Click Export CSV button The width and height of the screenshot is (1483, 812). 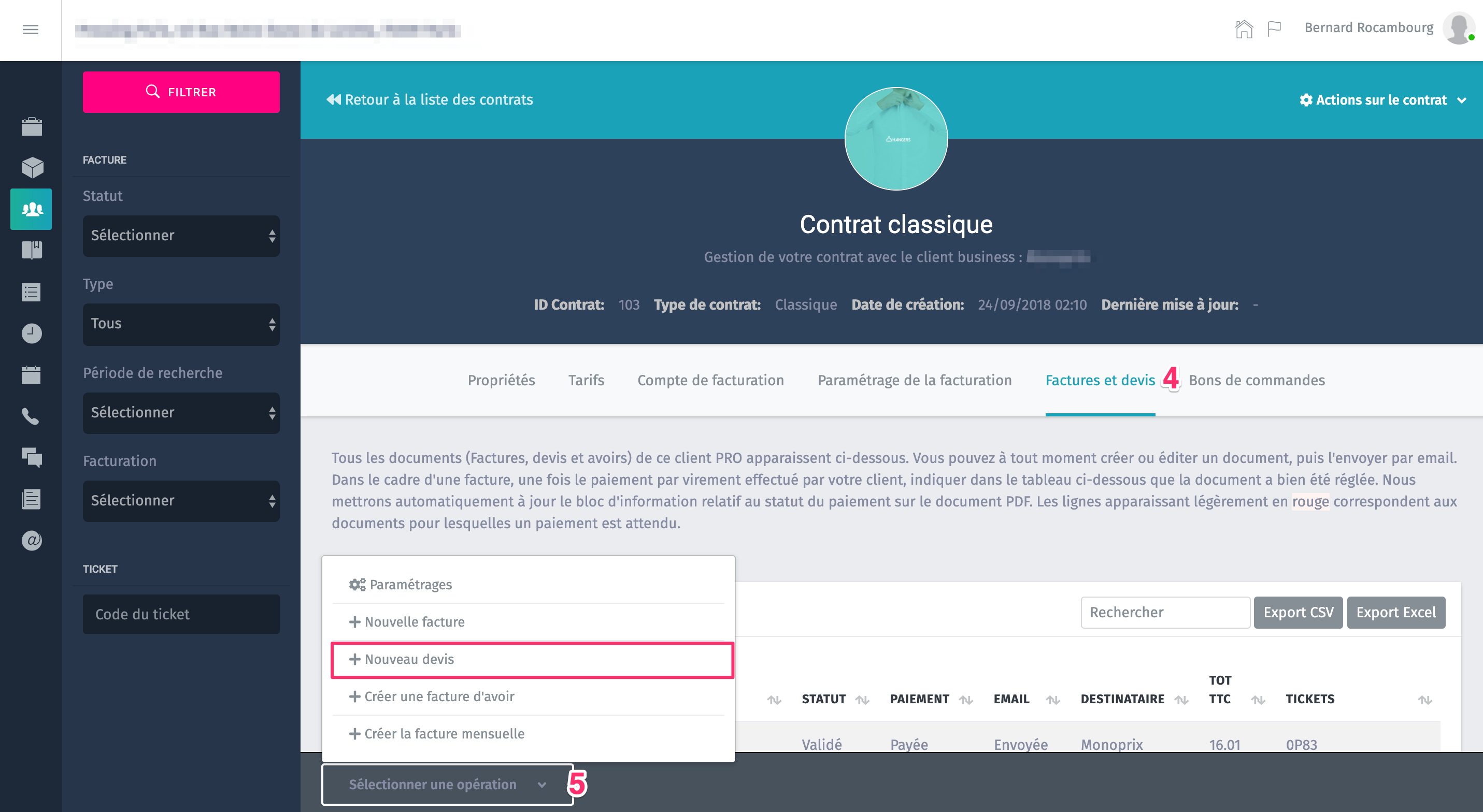pyautogui.click(x=1297, y=612)
